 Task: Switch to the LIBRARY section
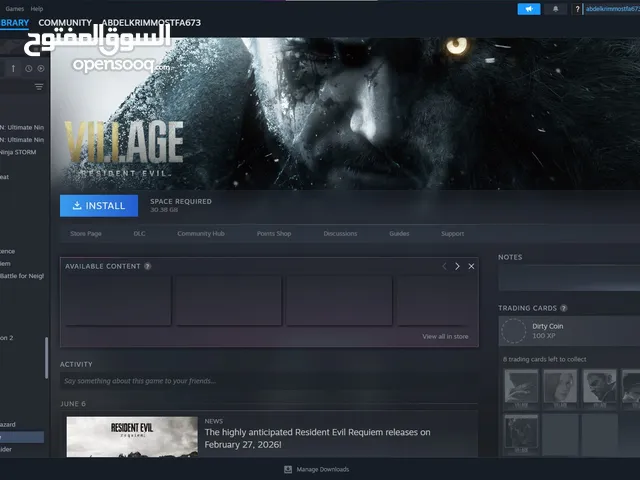click(14, 23)
